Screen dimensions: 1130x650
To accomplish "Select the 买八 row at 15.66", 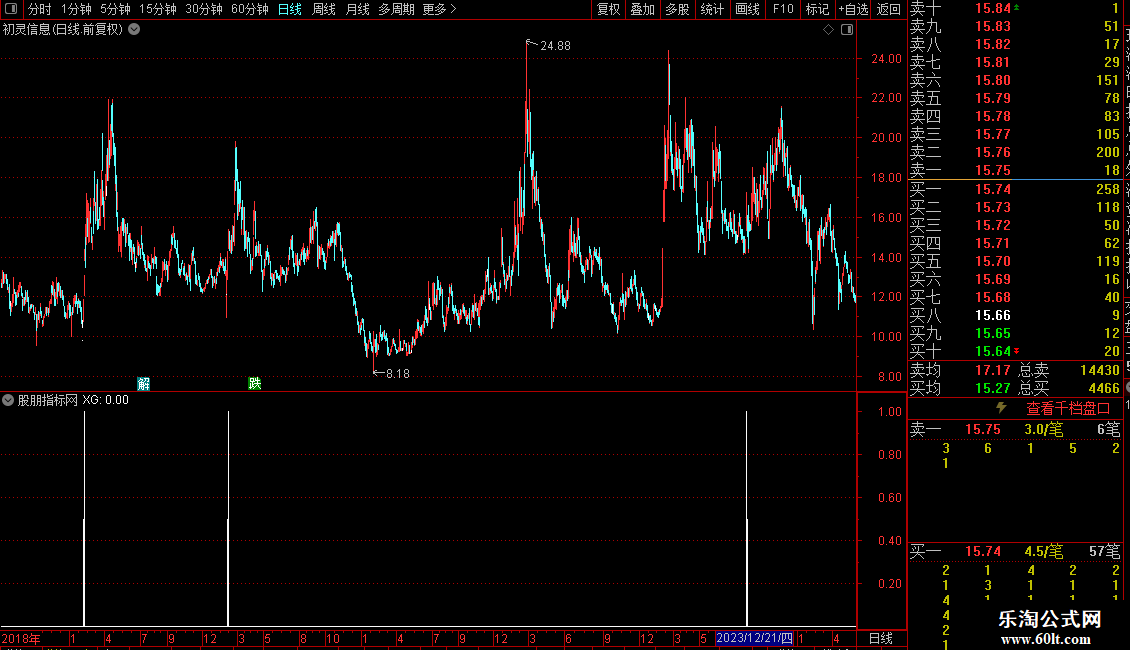I will tap(1015, 315).
